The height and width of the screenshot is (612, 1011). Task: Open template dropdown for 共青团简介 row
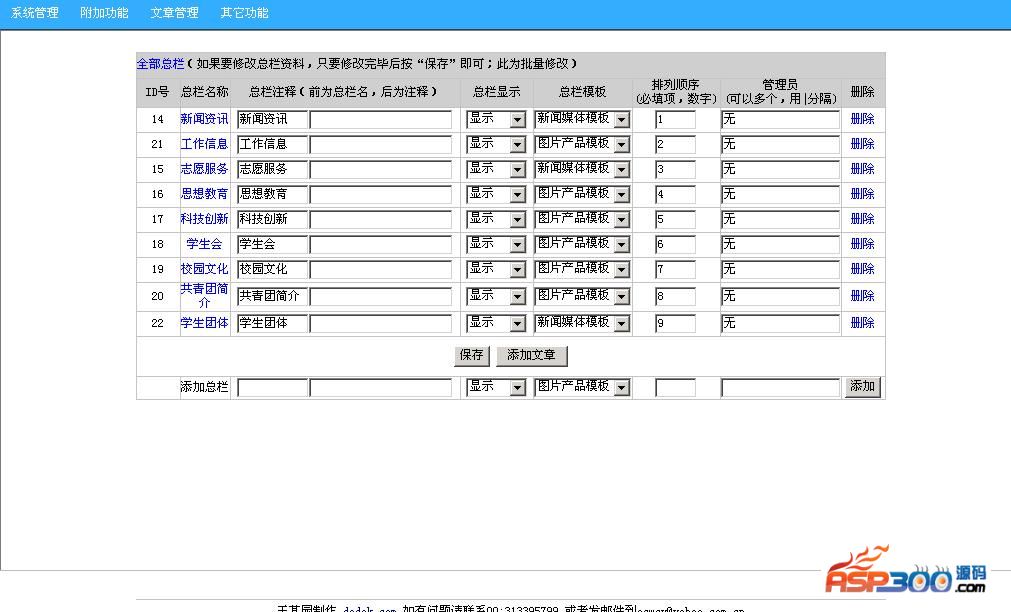coord(582,296)
